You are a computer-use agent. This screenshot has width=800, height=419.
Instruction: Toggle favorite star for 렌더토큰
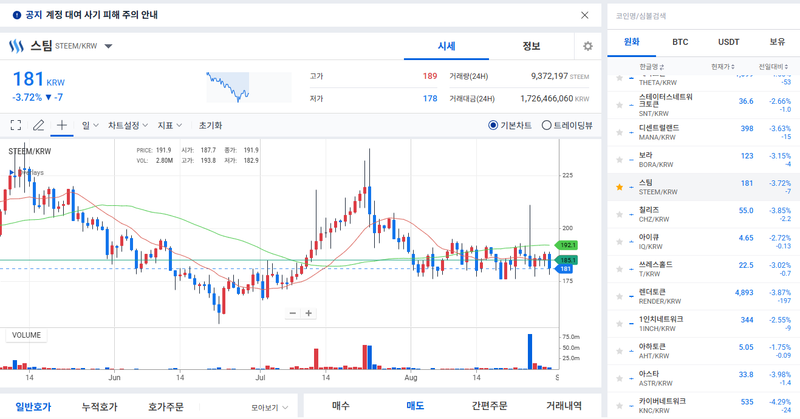tap(619, 296)
